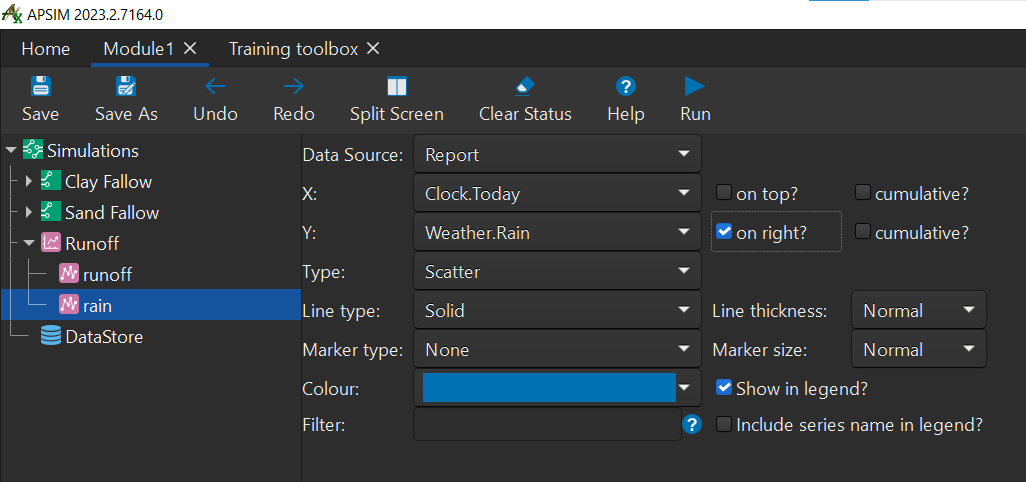Enable Include series name in legend
Screen dimensions: 1026x482
tap(723, 424)
